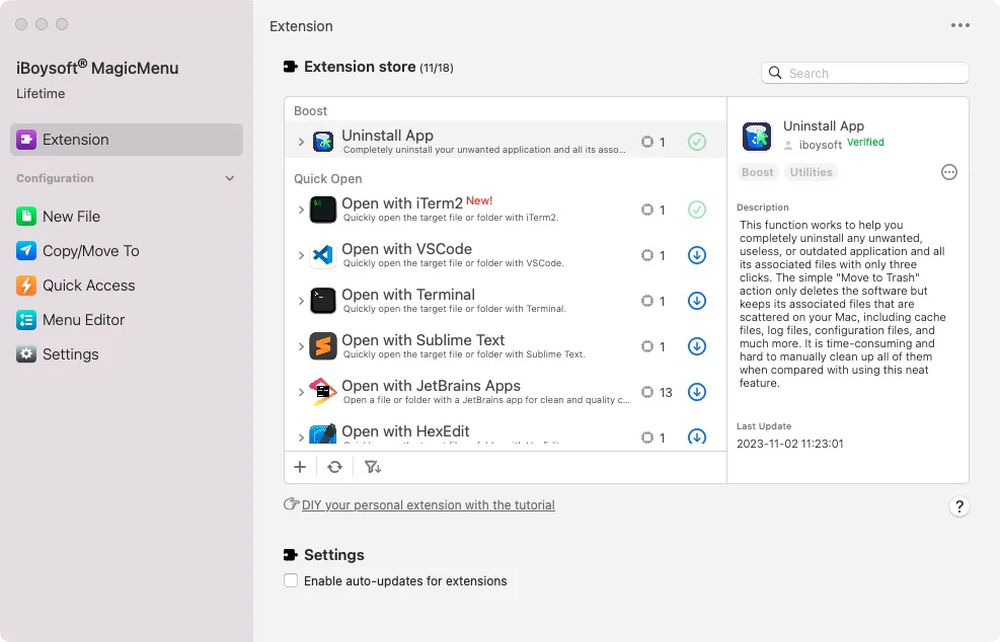Enable auto-updates for extensions checkbox

tap(291, 581)
